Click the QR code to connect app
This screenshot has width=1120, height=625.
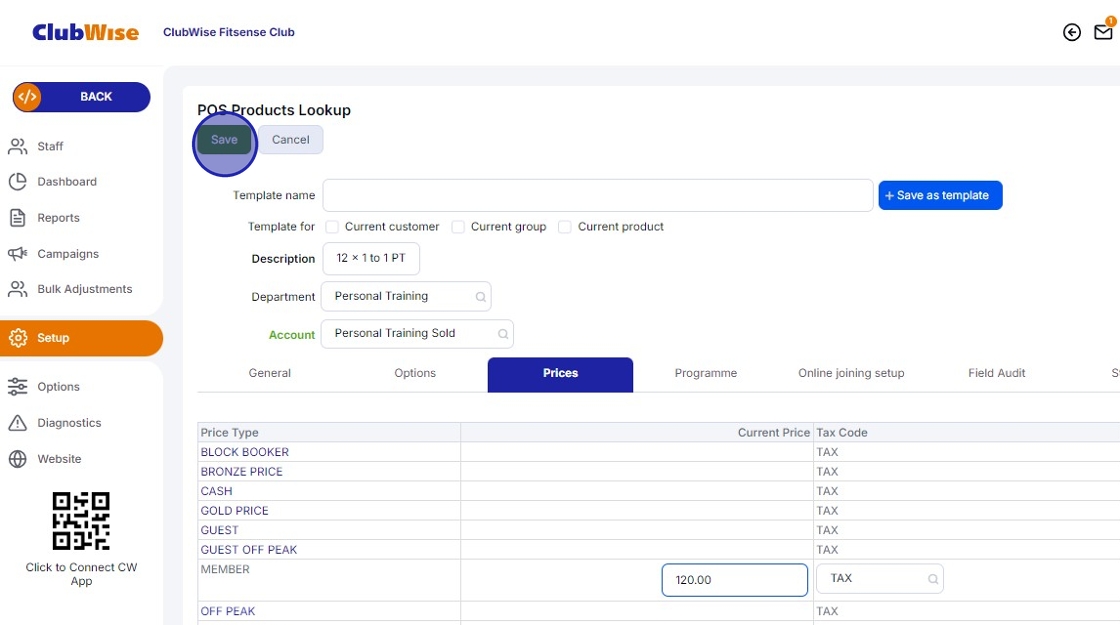(81, 521)
